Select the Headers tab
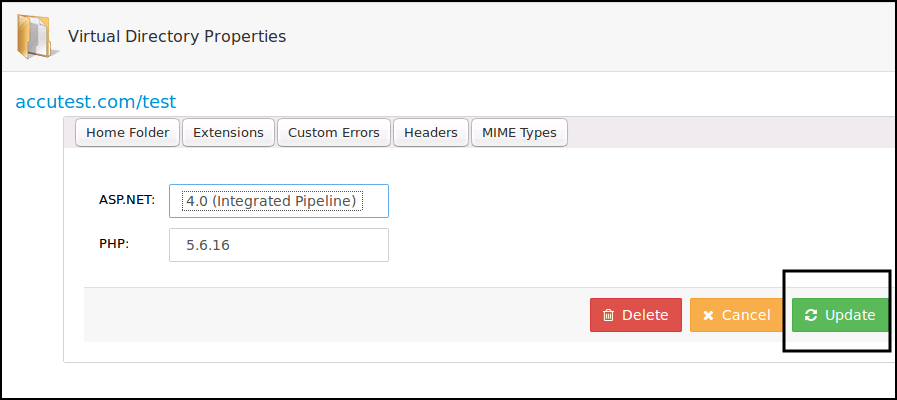The image size is (897, 400). 431,132
